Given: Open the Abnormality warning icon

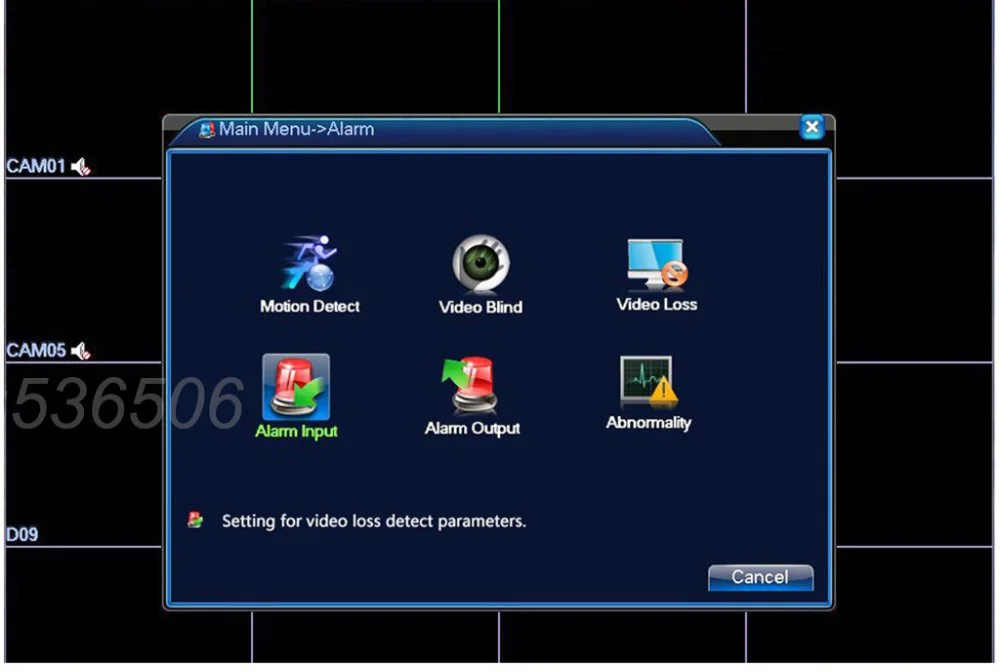Looking at the screenshot, I should [x=649, y=381].
